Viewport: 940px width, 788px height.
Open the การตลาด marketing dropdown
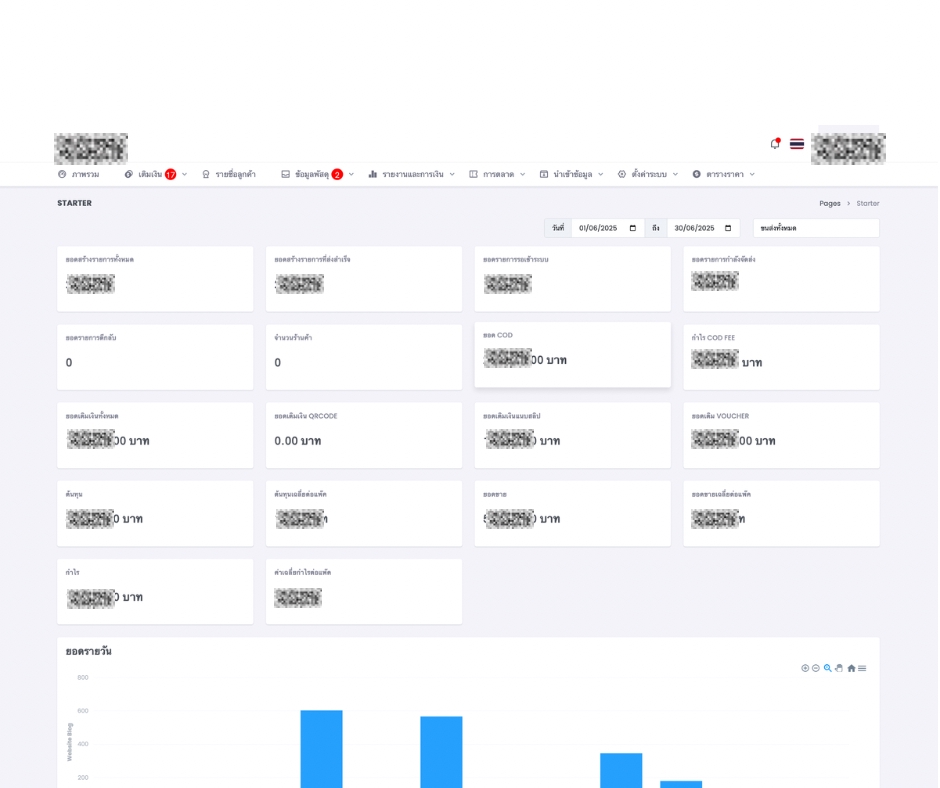tap(497, 174)
